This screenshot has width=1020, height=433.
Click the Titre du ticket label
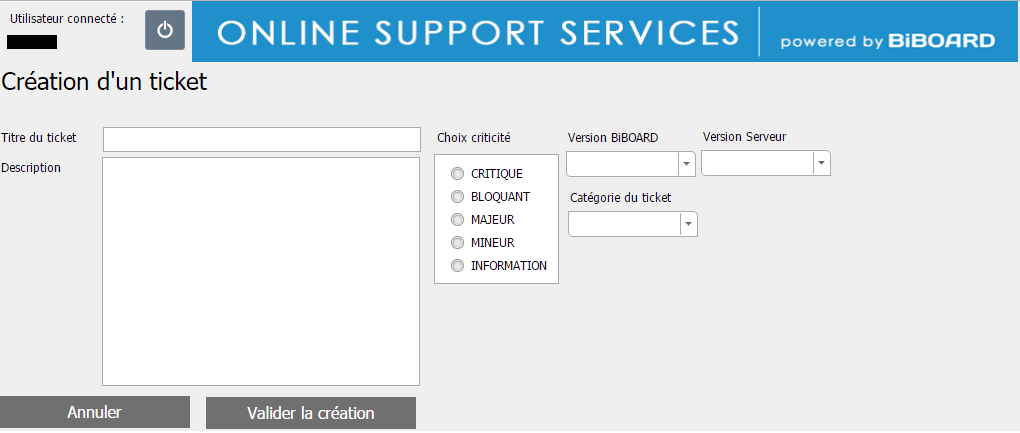39,137
